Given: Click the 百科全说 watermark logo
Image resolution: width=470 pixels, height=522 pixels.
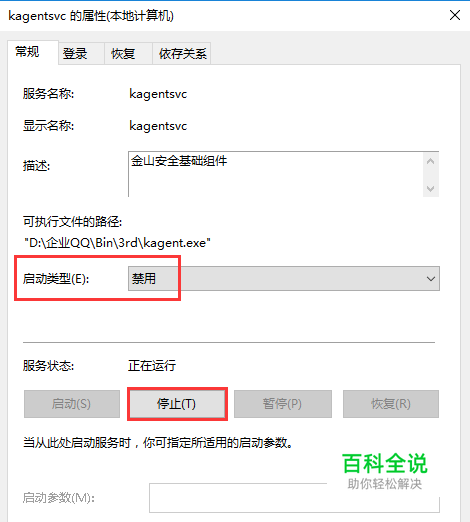Looking at the screenshot, I should click(385, 471).
